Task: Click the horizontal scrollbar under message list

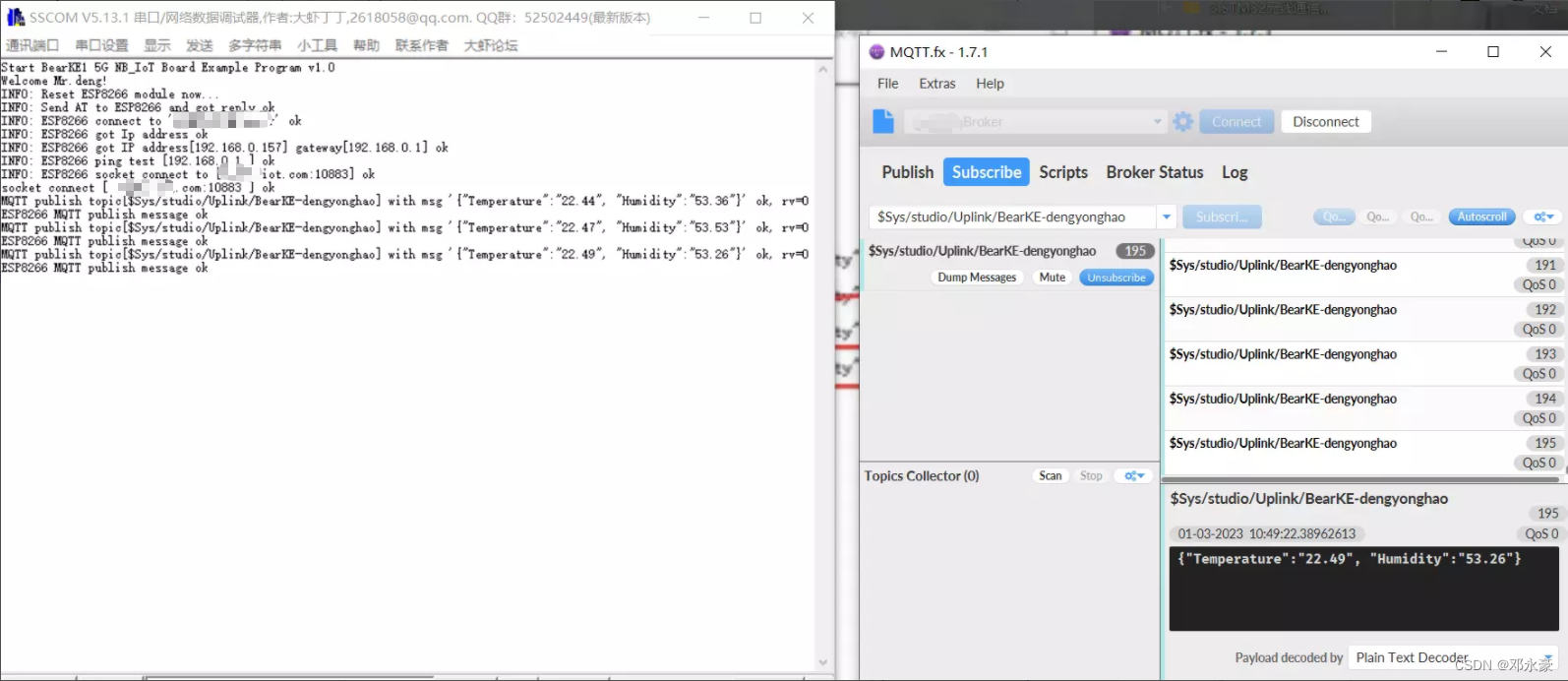Action: (1362, 480)
